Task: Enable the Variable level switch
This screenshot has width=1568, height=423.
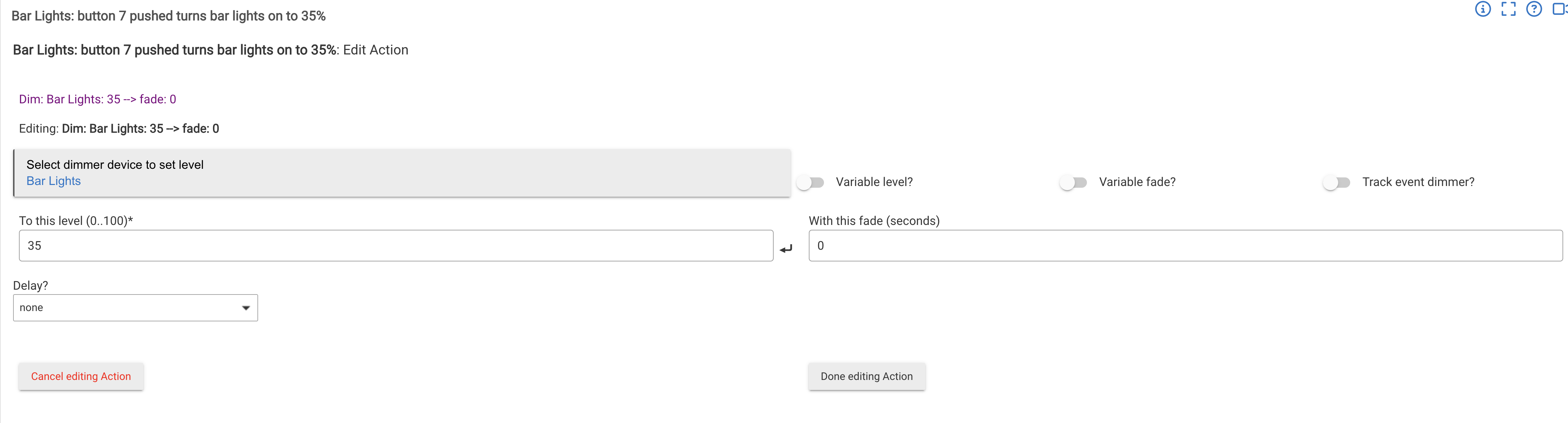Action: (x=811, y=183)
